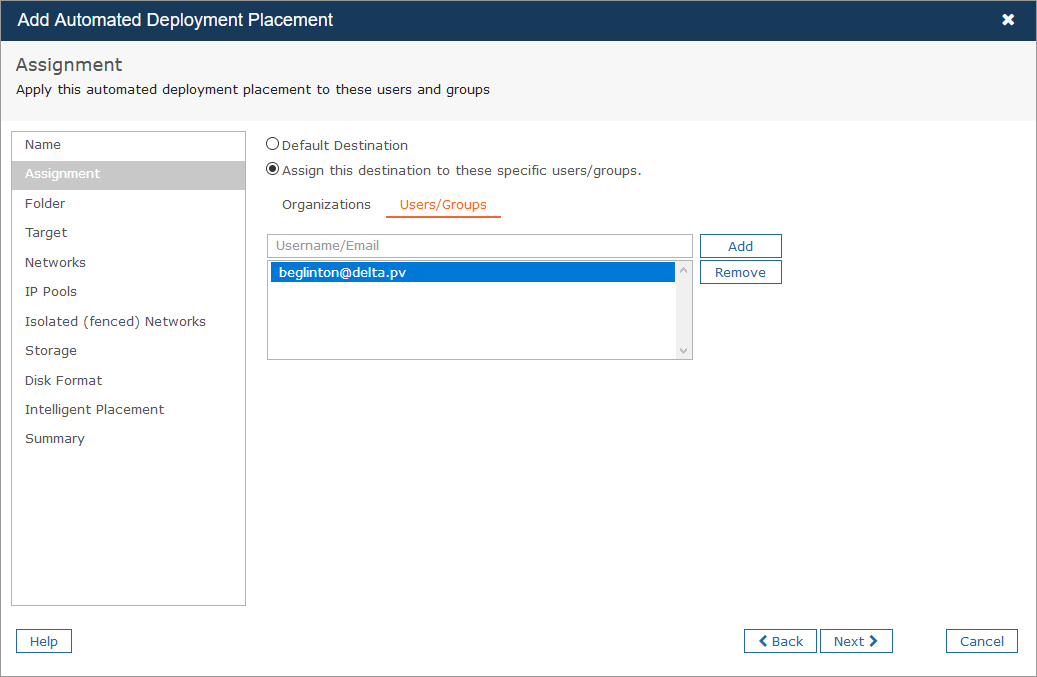Close the Add Automated Deployment Placement dialog

(1008, 20)
